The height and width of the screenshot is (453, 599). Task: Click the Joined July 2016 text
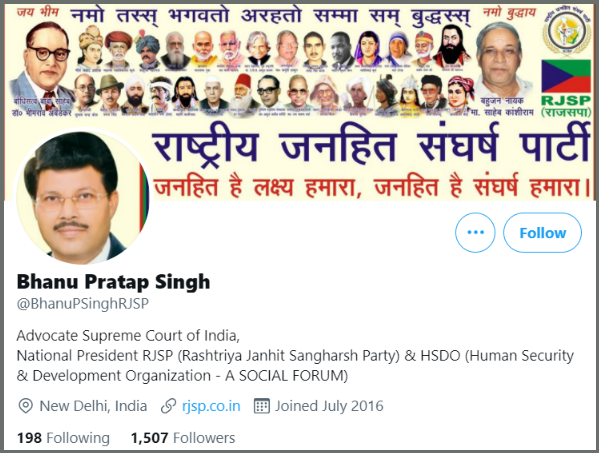(329, 406)
